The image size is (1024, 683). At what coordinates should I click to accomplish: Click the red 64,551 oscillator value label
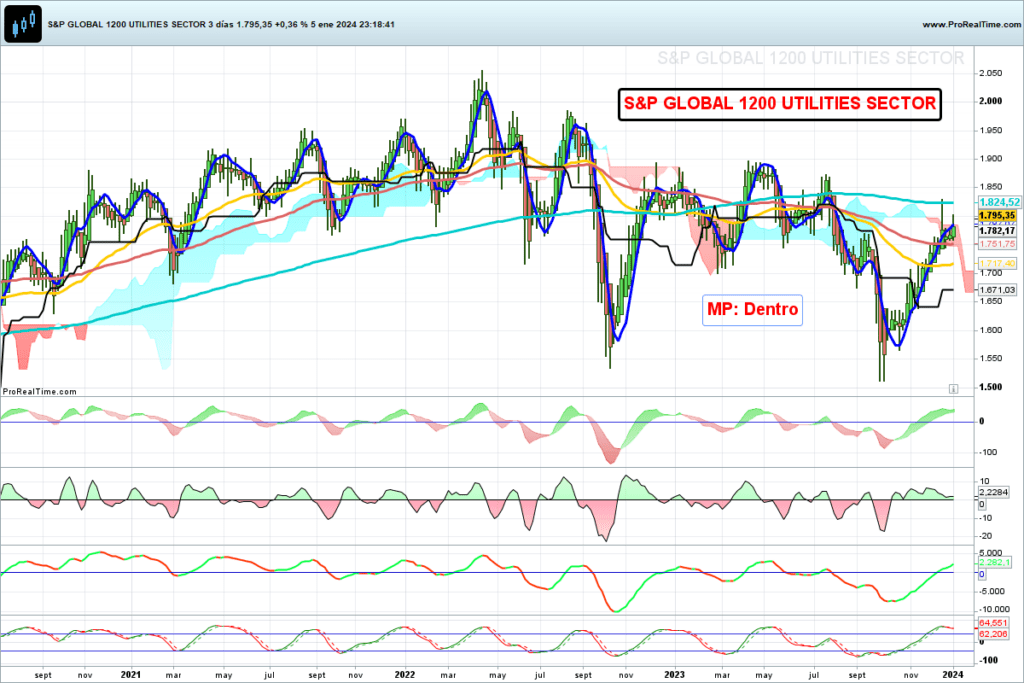(x=993, y=624)
